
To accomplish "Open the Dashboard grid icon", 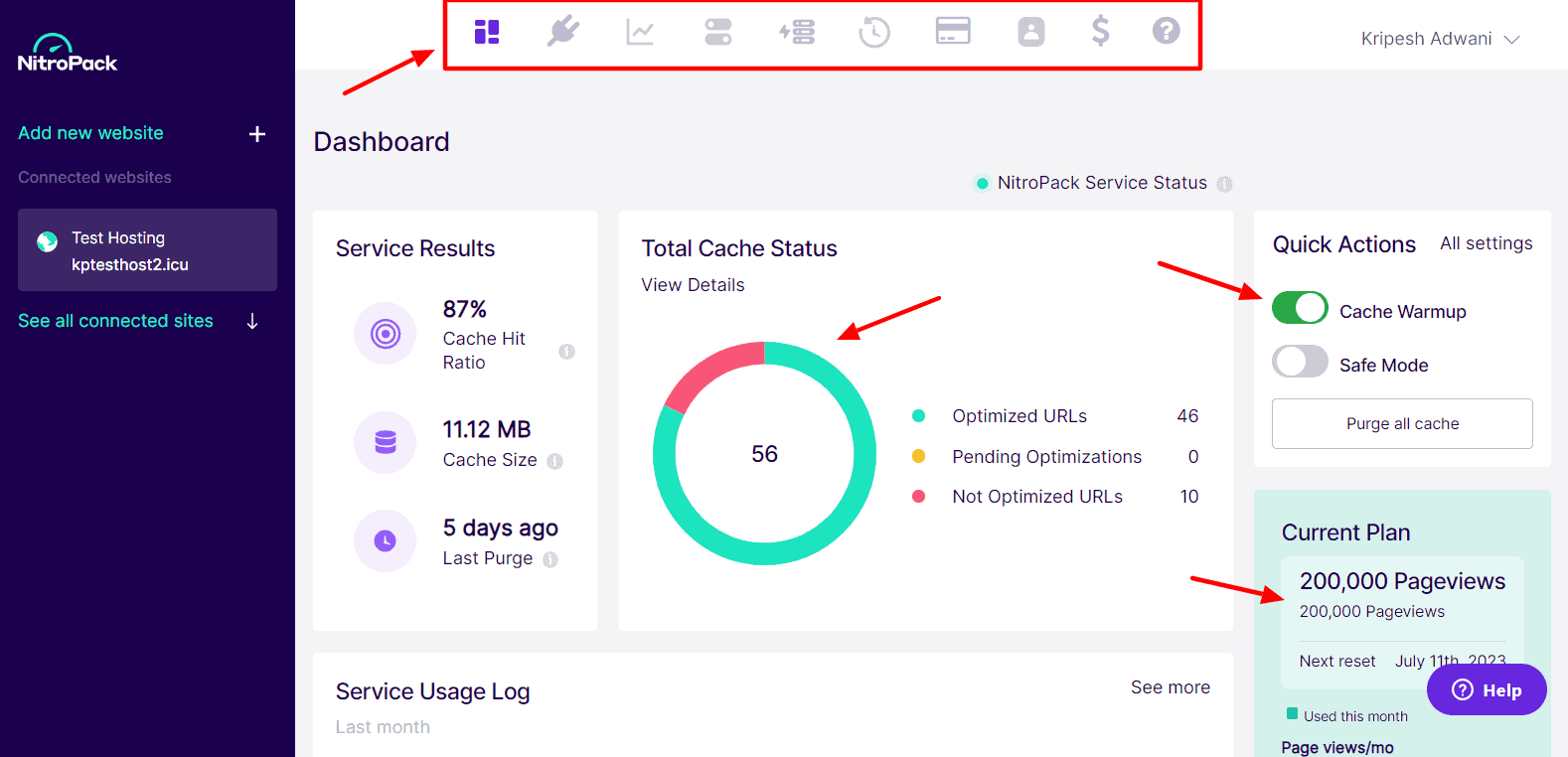I will (x=487, y=32).
